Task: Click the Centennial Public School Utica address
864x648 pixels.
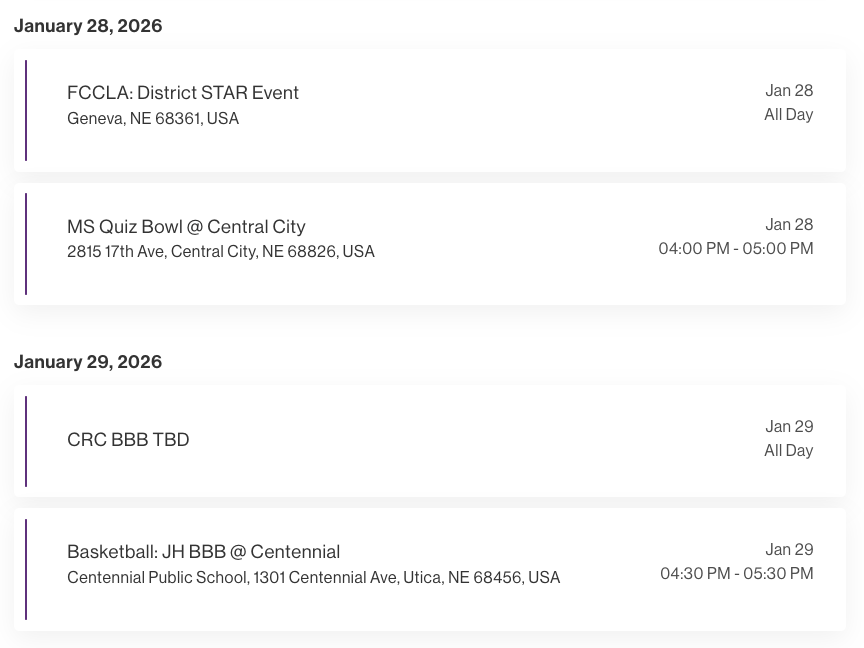Action: point(313,578)
